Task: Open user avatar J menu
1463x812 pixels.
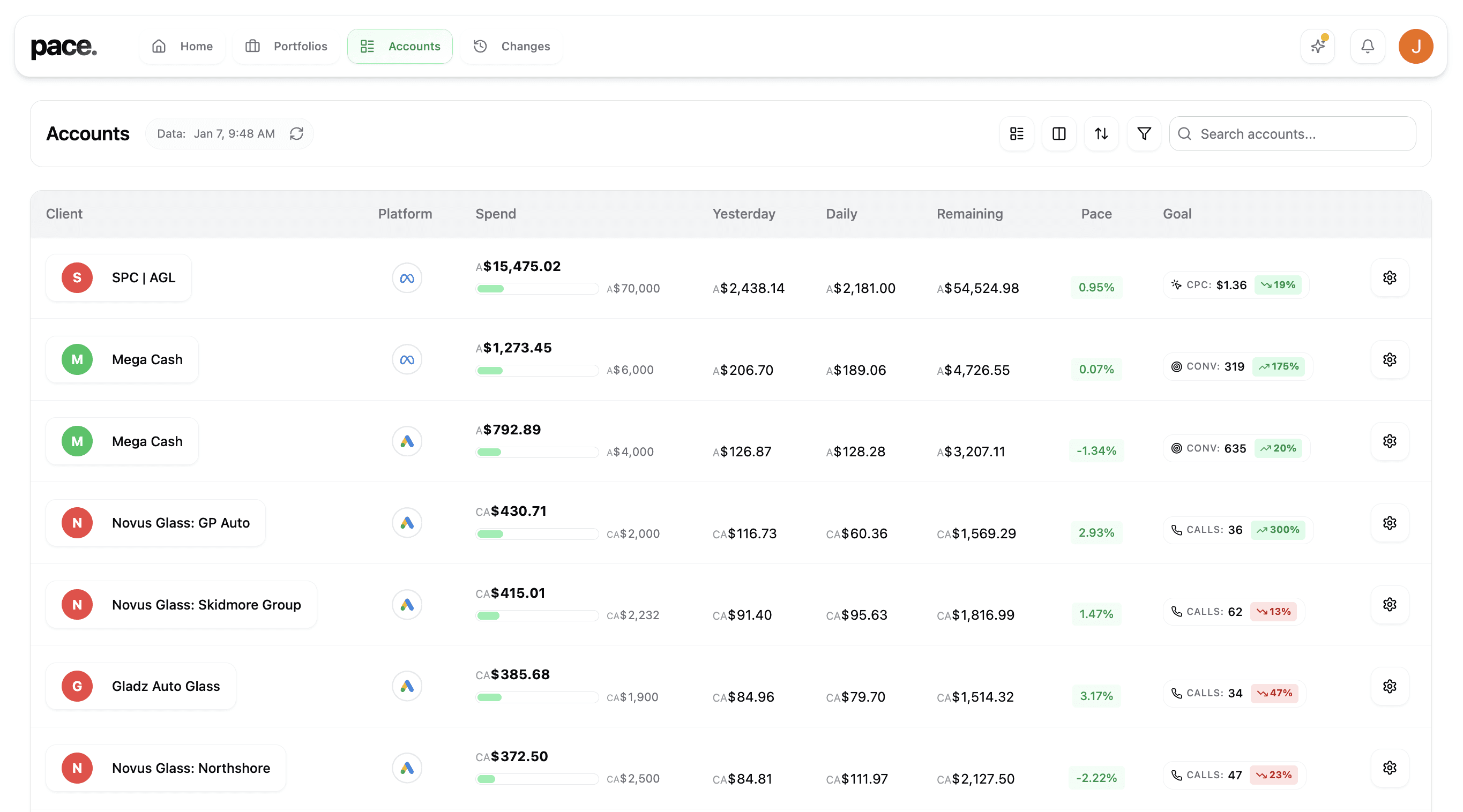Action: point(1415,46)
